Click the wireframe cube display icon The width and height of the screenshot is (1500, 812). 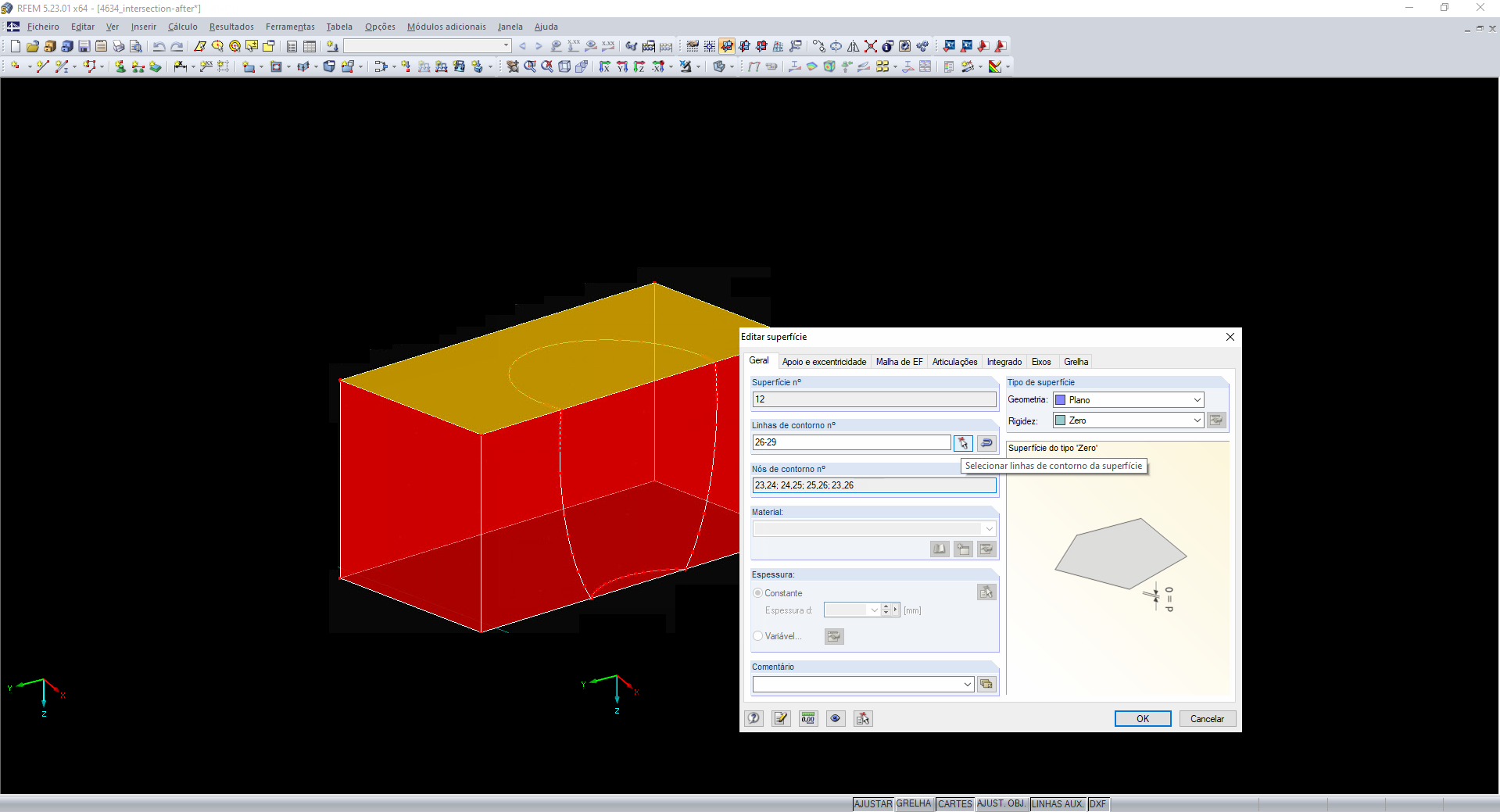(564, 66)
